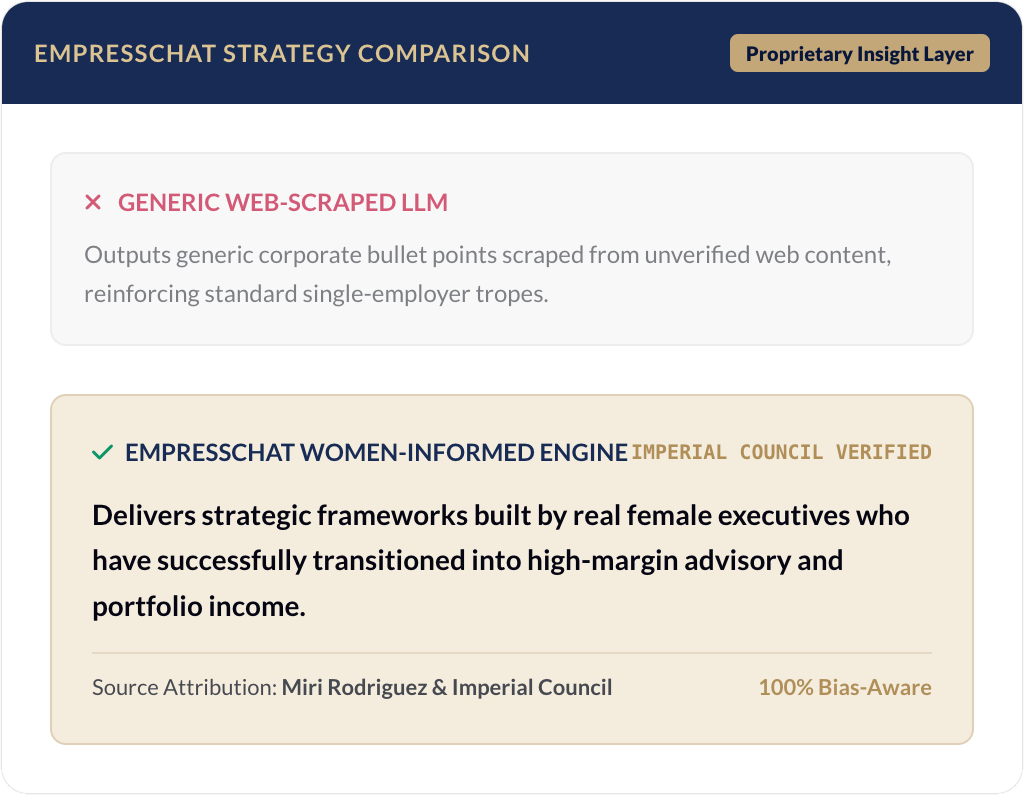Click the red X icon beside Generic LLM

[x=93, y=203]
